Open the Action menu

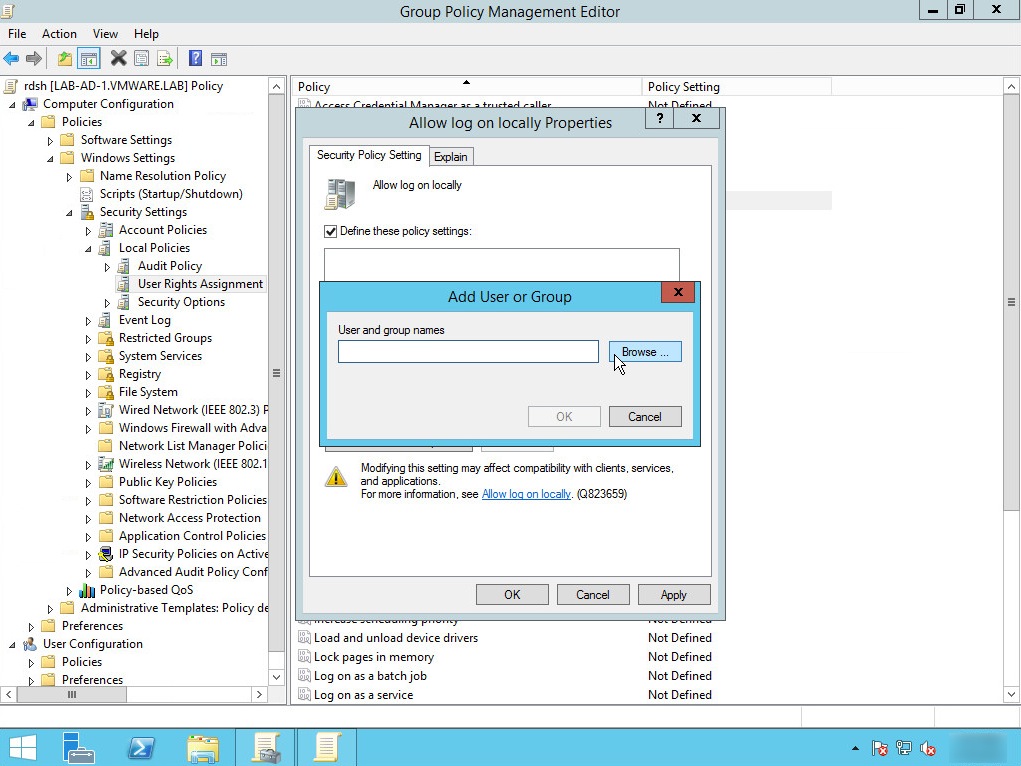(59, 34)
